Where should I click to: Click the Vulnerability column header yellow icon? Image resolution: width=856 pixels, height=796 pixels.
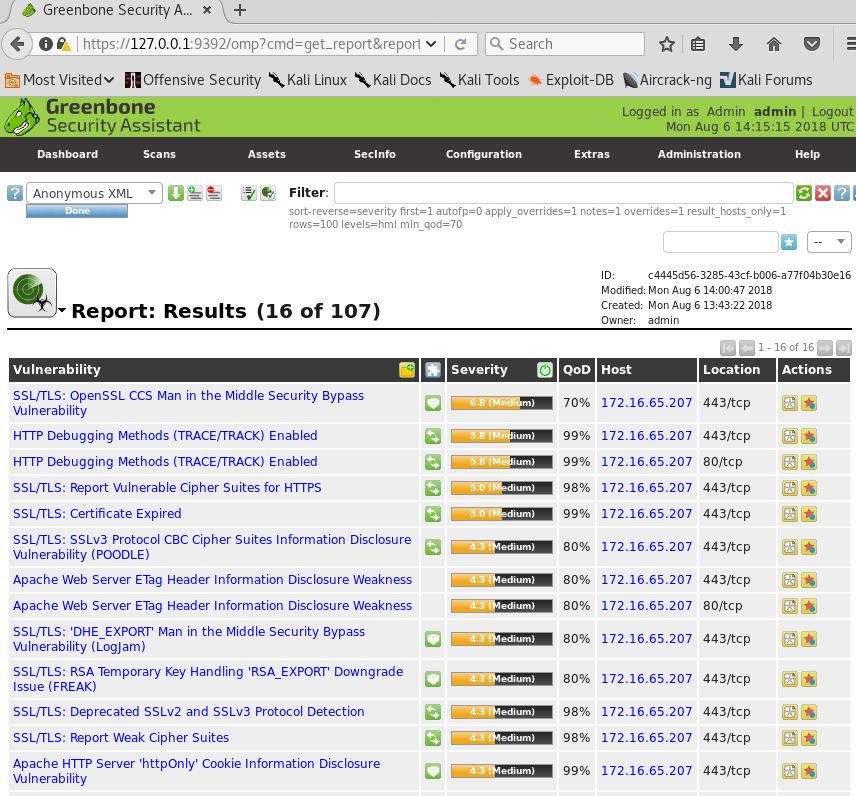(x=406, y=370)
